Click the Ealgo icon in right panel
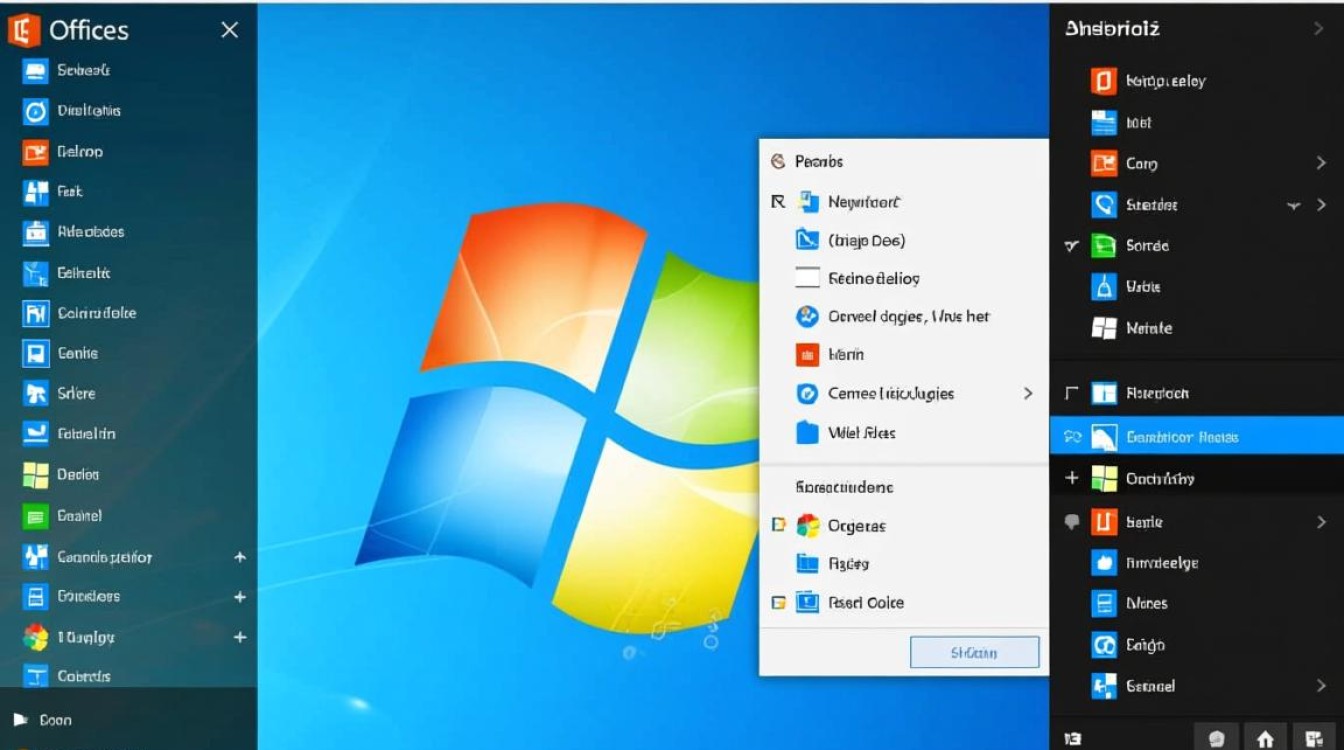 pyautogui.click(x=1103, y=645)
